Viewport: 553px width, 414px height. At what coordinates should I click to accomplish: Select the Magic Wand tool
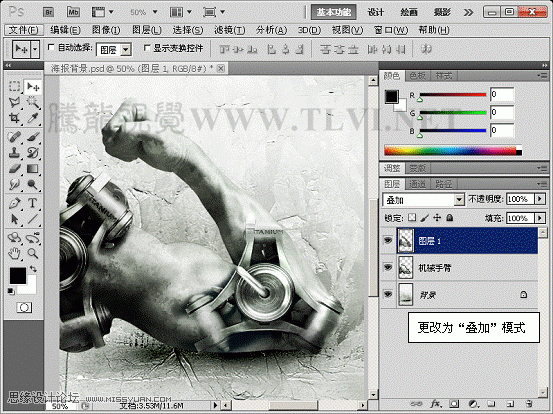33,102
